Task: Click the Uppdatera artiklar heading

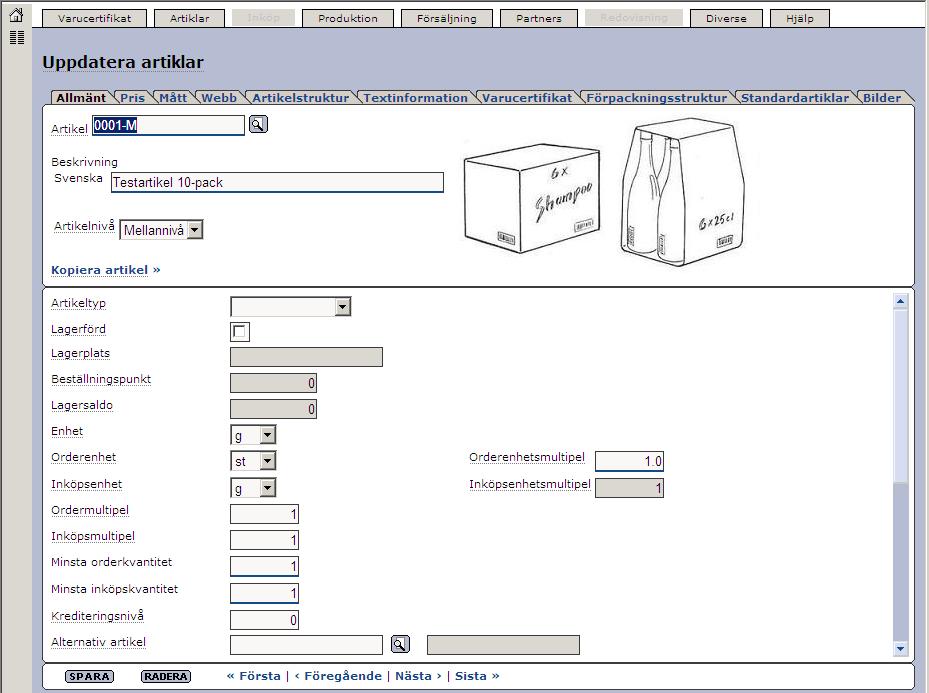Action: (x=123, y=62)
